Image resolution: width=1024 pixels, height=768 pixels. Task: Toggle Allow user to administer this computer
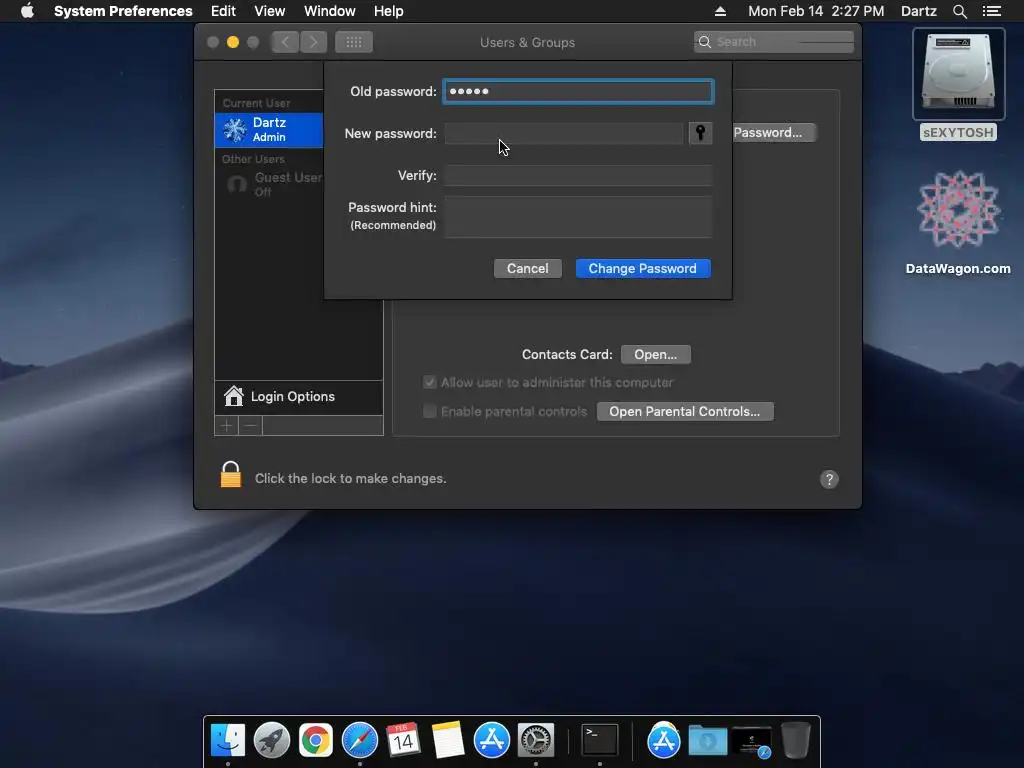[x=430, y=382]
